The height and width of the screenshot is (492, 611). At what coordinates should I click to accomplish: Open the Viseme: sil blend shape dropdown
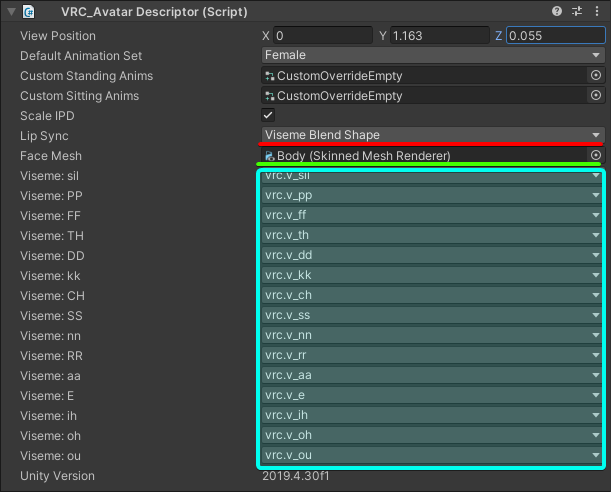(431, 177)
